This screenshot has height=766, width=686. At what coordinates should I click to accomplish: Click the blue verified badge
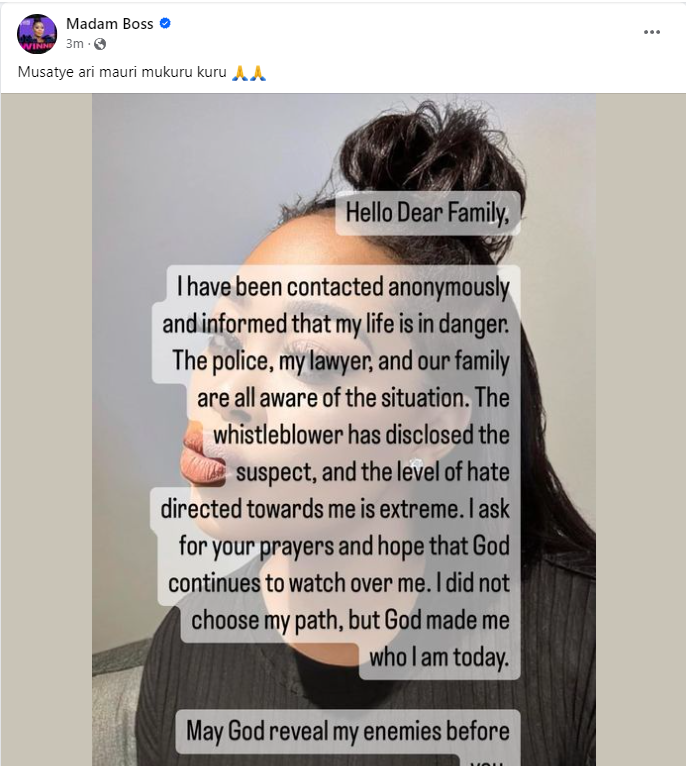pyautogui.click(x=165, y=23)
